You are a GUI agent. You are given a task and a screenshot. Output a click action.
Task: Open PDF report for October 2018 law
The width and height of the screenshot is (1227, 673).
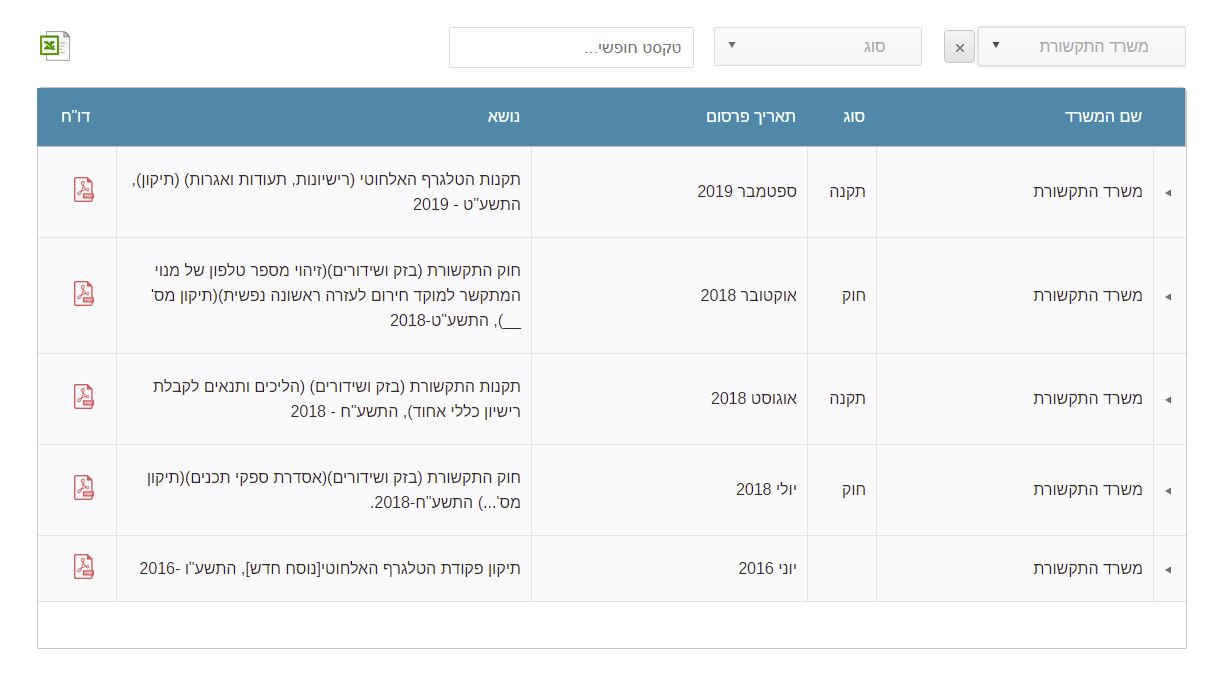(84, 294)
